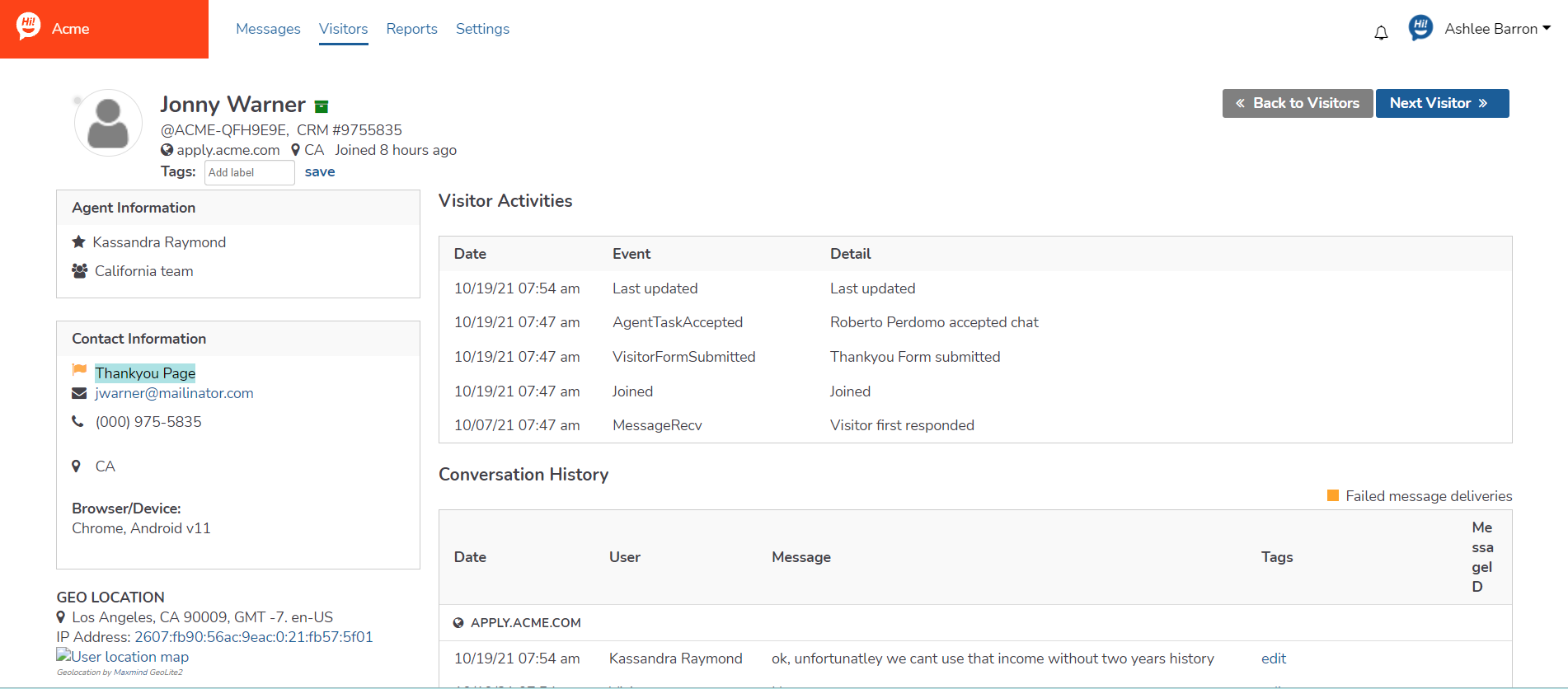Screen dimensions: 1568x689
Task: Click the green archive icon beside Jonny Warner
Action: click(322, 106)
